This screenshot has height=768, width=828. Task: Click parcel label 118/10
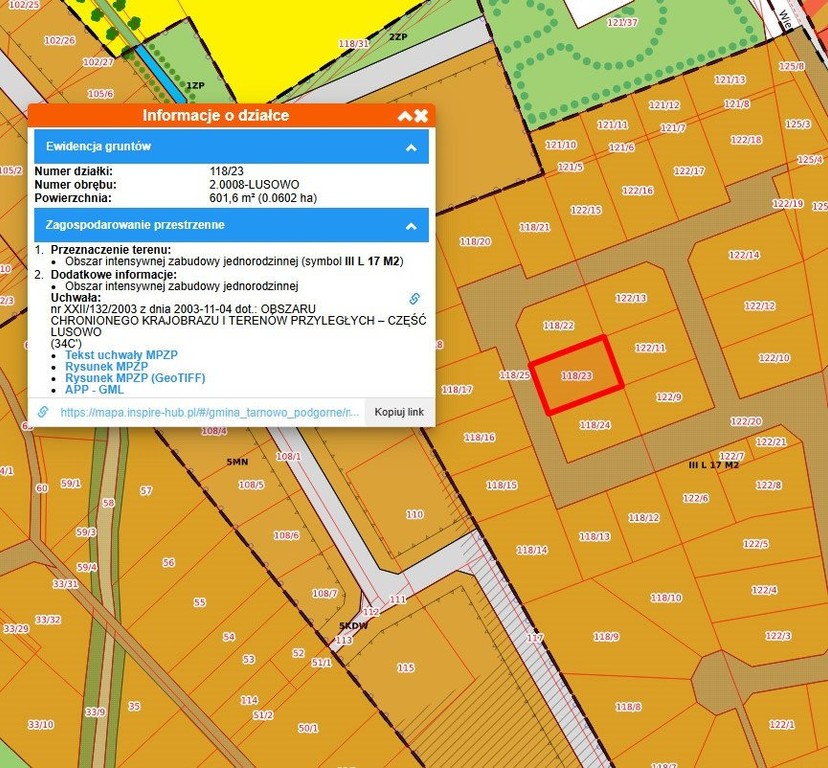(666, 598)
